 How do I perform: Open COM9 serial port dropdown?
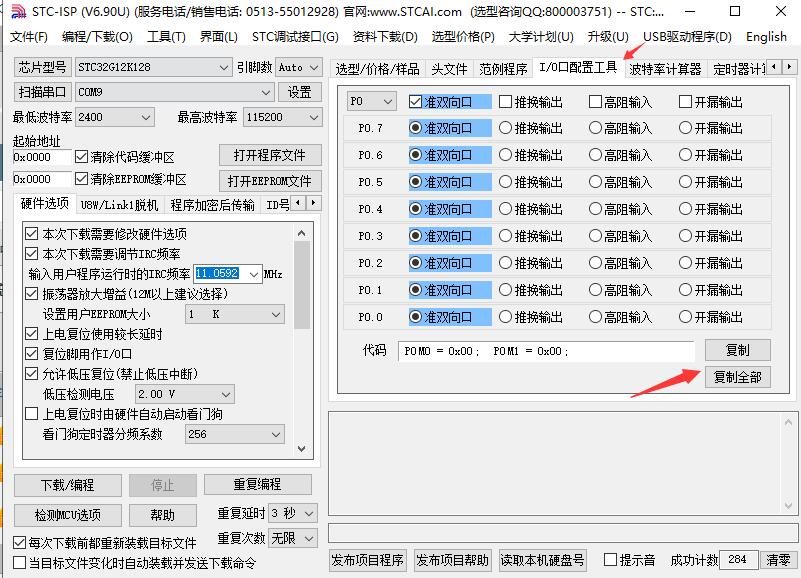point(174,93)
